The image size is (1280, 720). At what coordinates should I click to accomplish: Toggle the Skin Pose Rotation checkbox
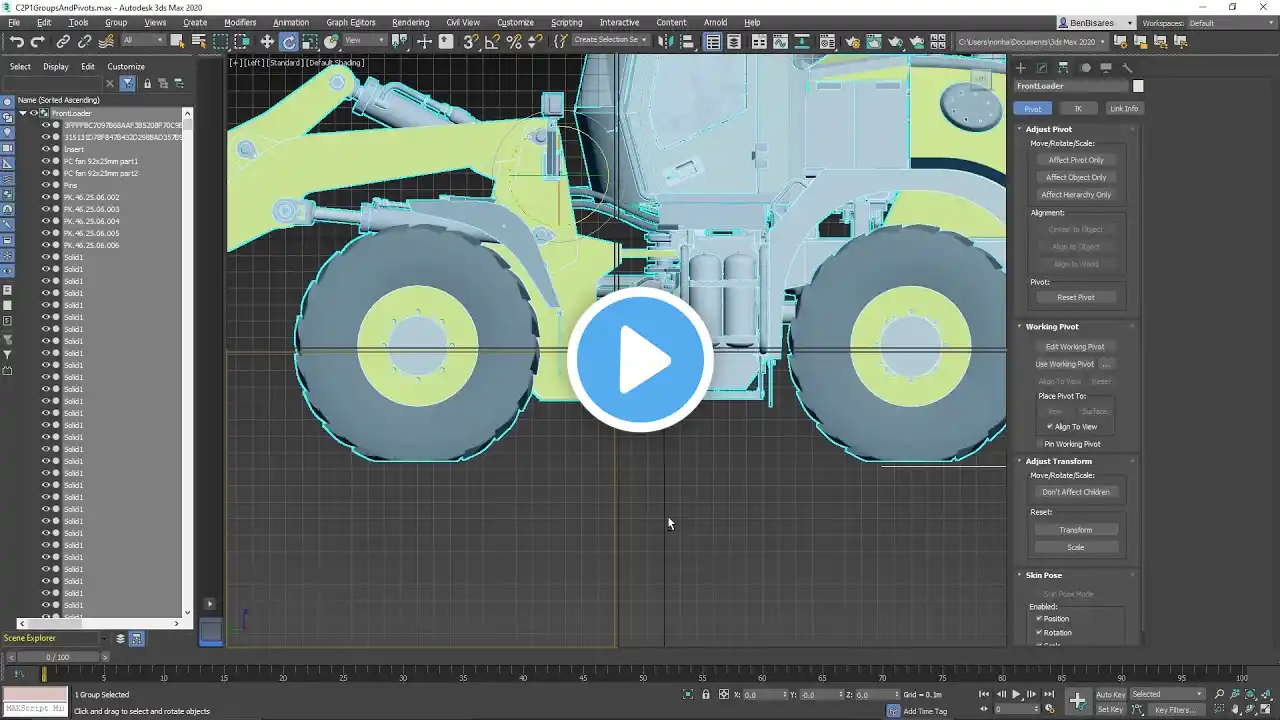pos(1040,632)
